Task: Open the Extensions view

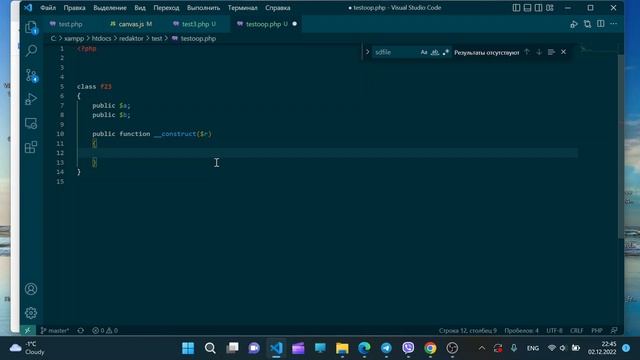Action: pyautogui.click(x=31, y=147)
